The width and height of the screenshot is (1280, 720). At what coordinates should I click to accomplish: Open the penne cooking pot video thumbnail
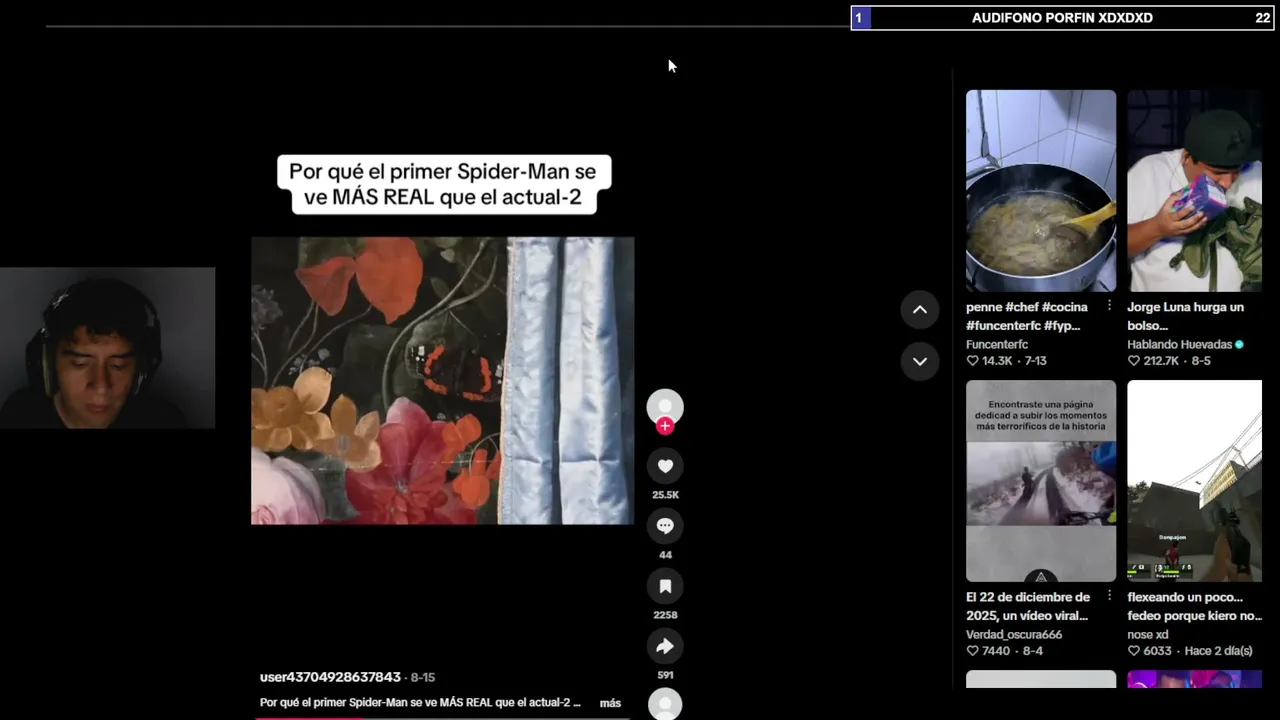click(1041, 191)
